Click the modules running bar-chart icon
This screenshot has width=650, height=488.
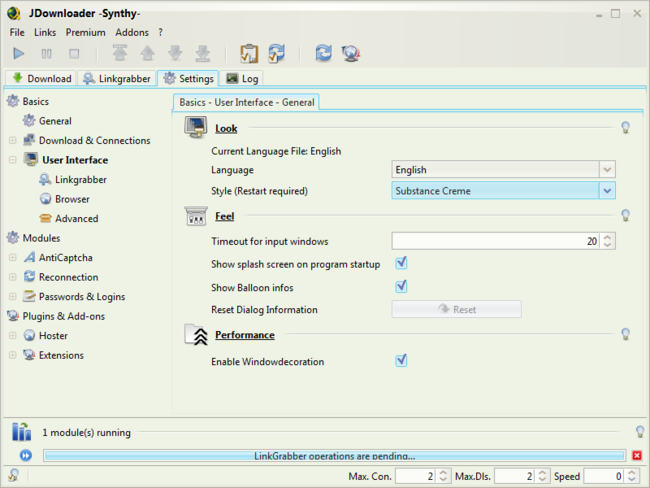tap(21, 432)
